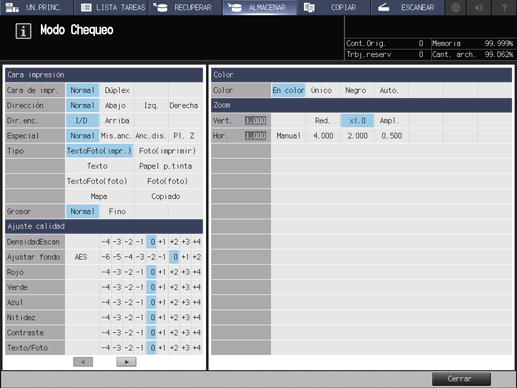Open the LISTA TAREAS tab

pyautogui.click(x=112, y=7)
